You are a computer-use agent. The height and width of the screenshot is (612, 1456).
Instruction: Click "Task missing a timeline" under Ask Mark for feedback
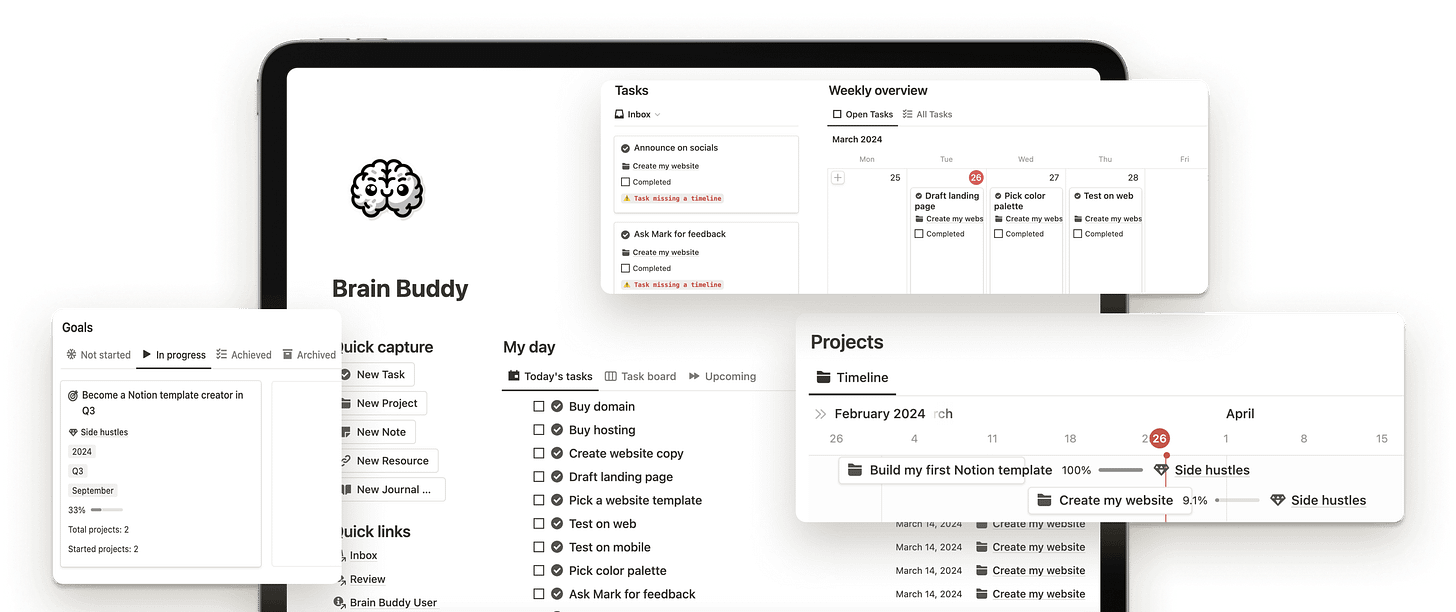pyautogui.click(x=677, y=285)
